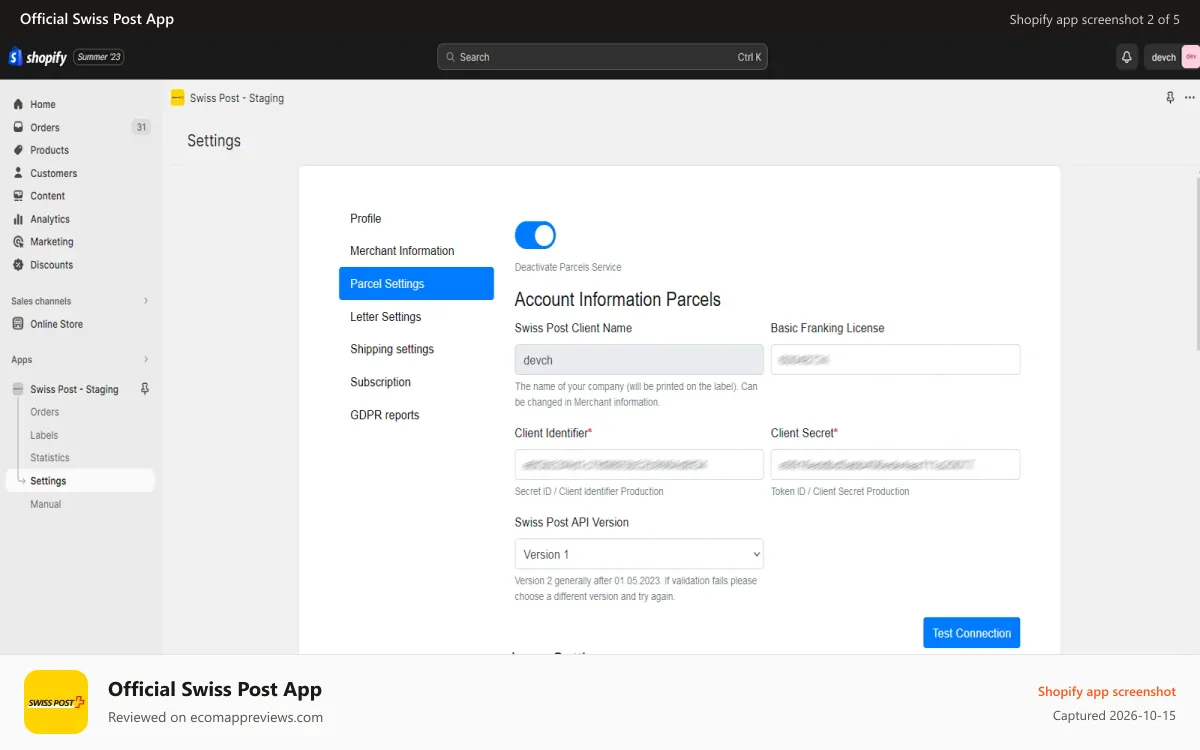Click the Discounts badge icon
1200x750 pixels.
18,265
